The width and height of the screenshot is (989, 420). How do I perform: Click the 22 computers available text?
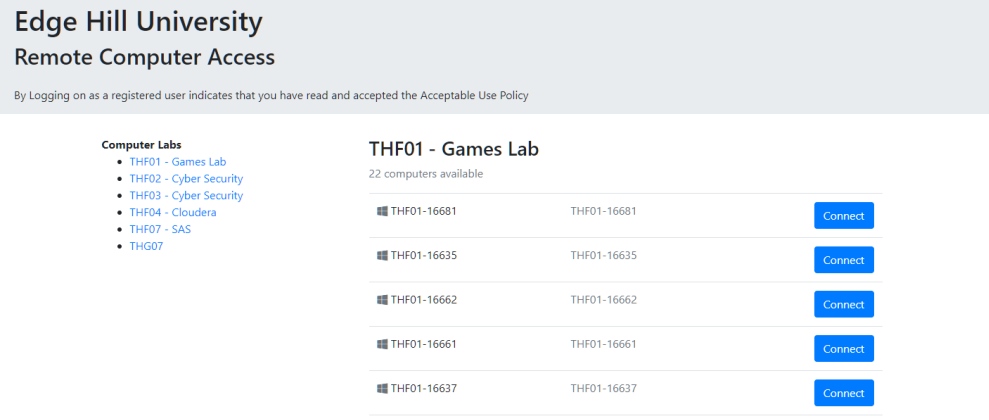click(426, 173)
